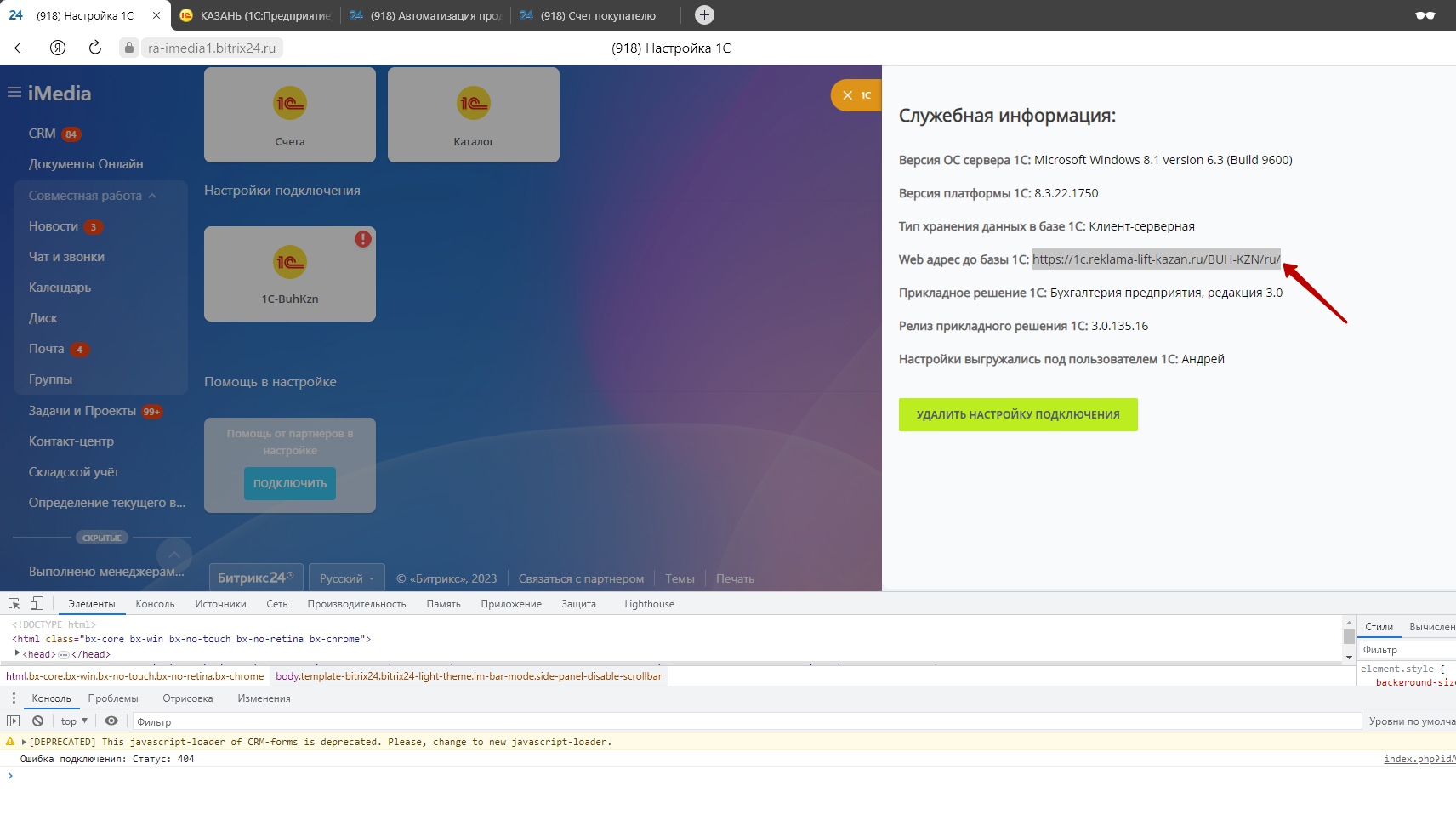This screenshot has height=826, width=1456.
Task: Click the iMedia hamburger menu icon
Action: [x=14, y=93]
